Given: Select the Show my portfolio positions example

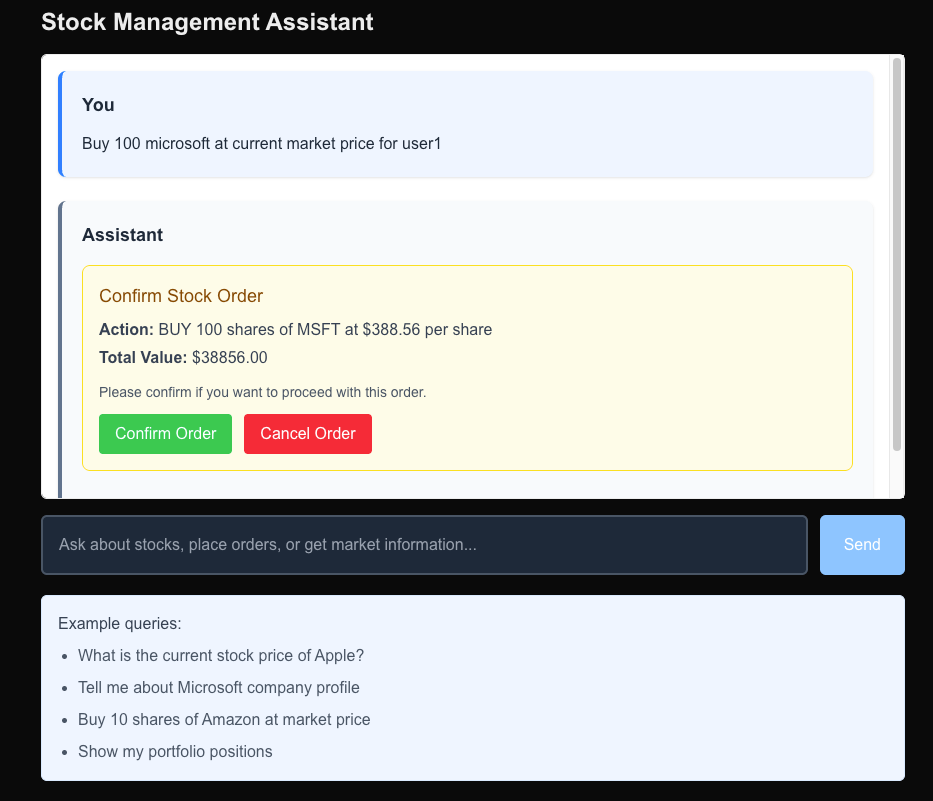Looking at the screenshot, I should click(x=175, y=752).
